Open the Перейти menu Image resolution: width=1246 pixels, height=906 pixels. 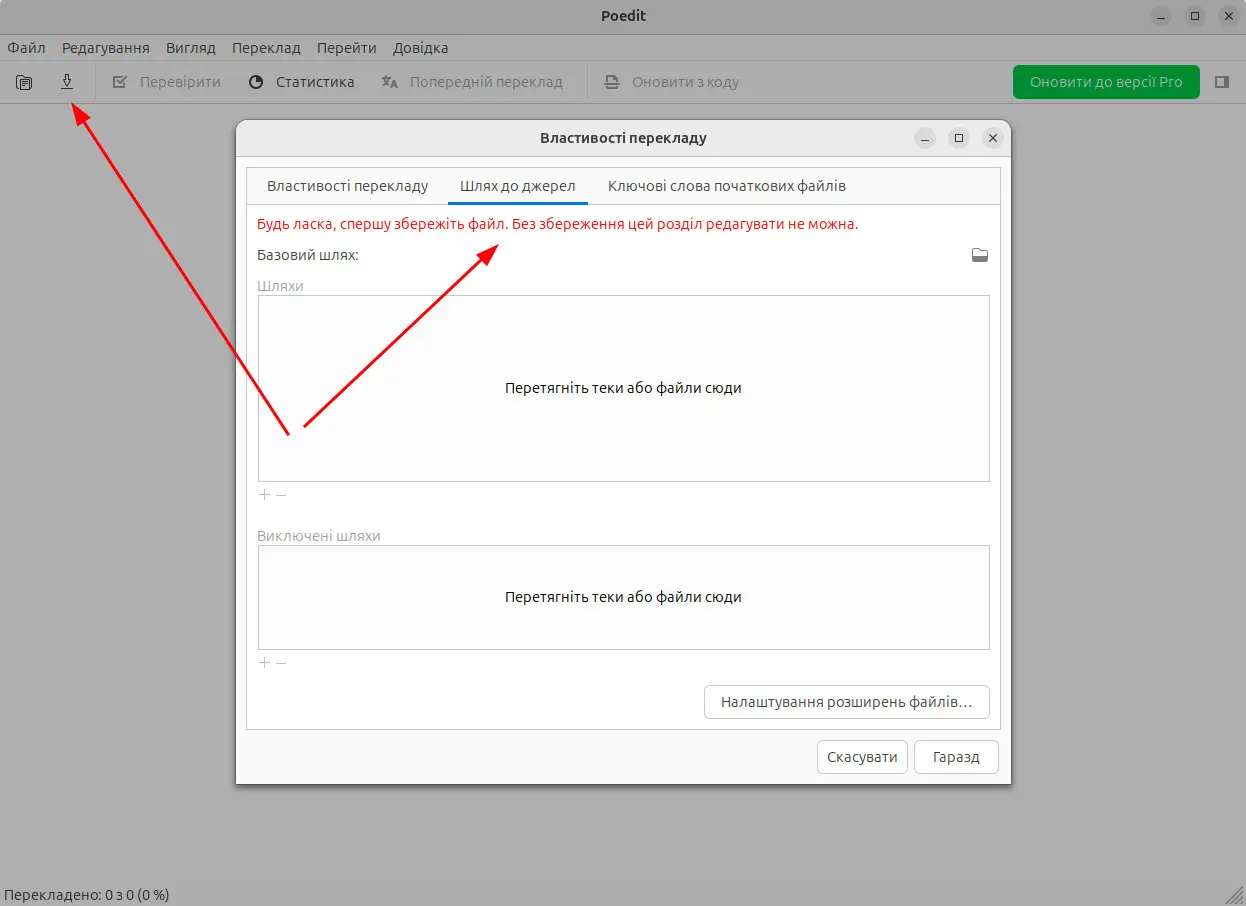pyautogui.click(x=347, y=47)
